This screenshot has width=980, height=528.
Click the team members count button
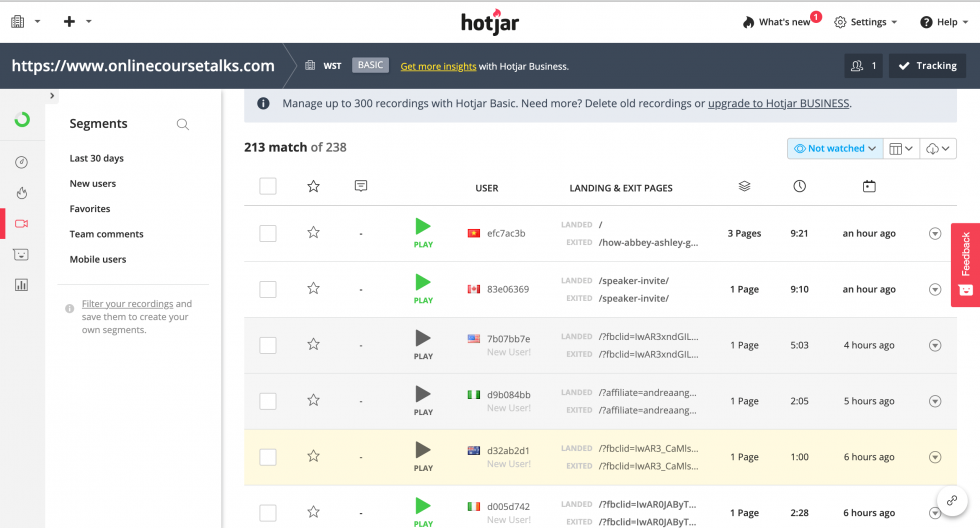click(863, 66)
